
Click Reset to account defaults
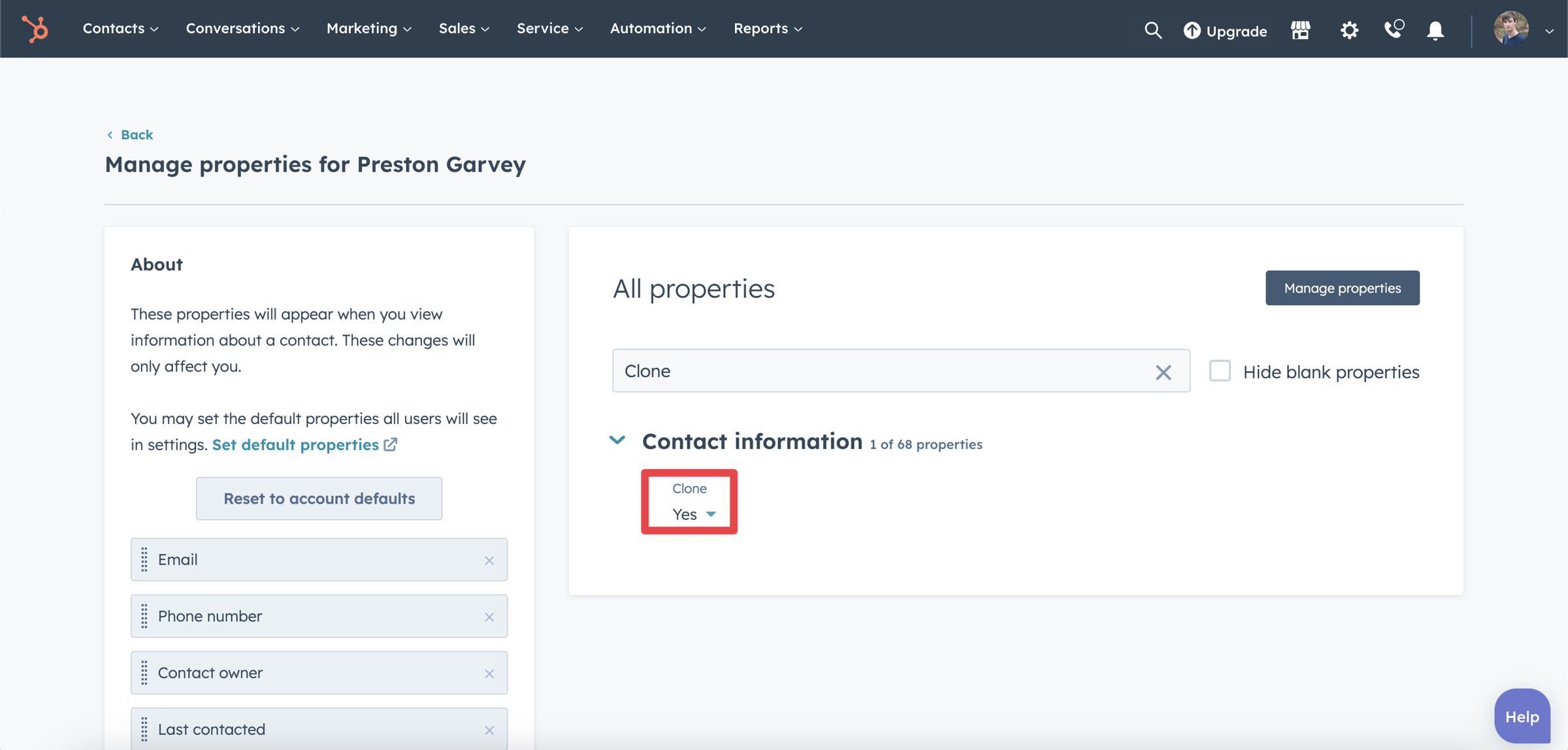coord(319,498)
